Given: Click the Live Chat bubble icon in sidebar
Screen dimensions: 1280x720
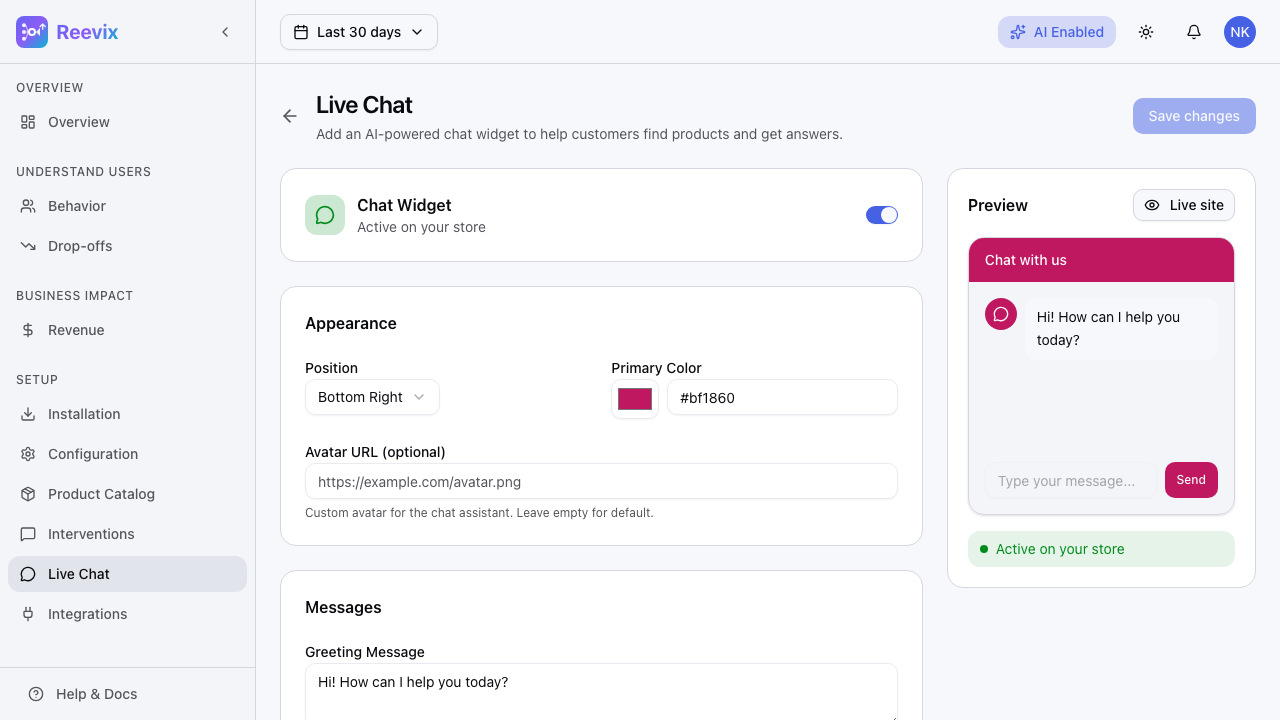Looking at the screenshot, I should coord(28,574).
